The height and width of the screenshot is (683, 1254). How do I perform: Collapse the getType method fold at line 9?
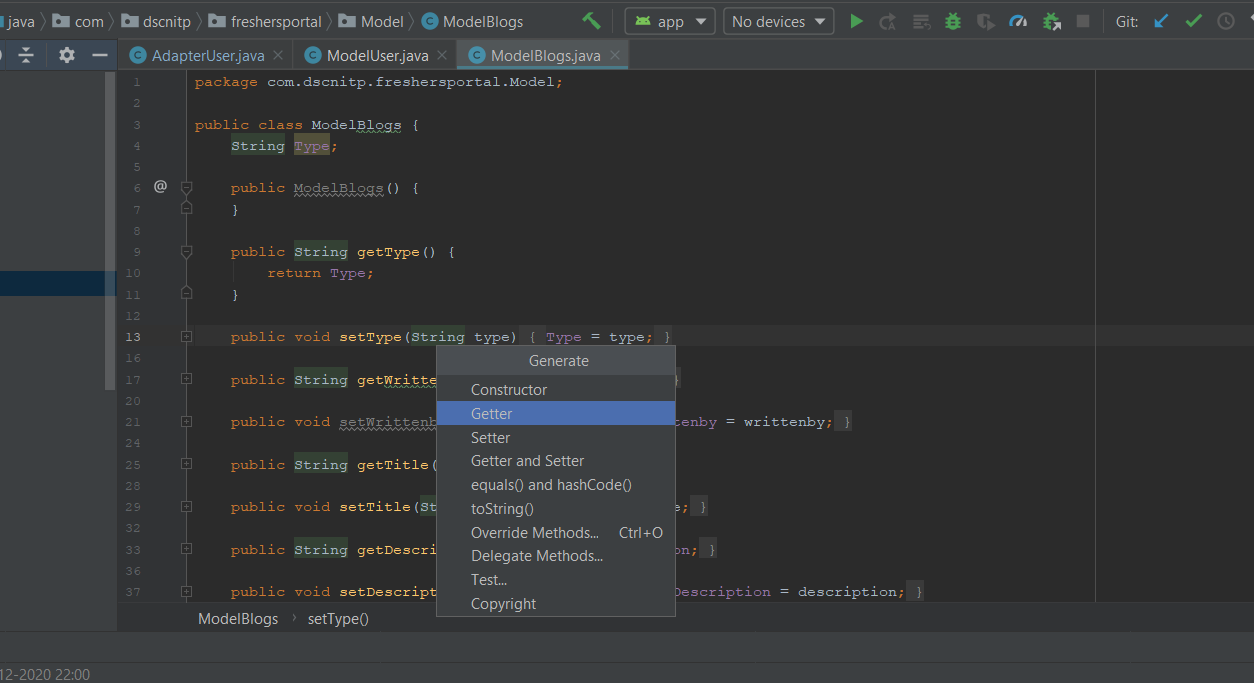186,252
